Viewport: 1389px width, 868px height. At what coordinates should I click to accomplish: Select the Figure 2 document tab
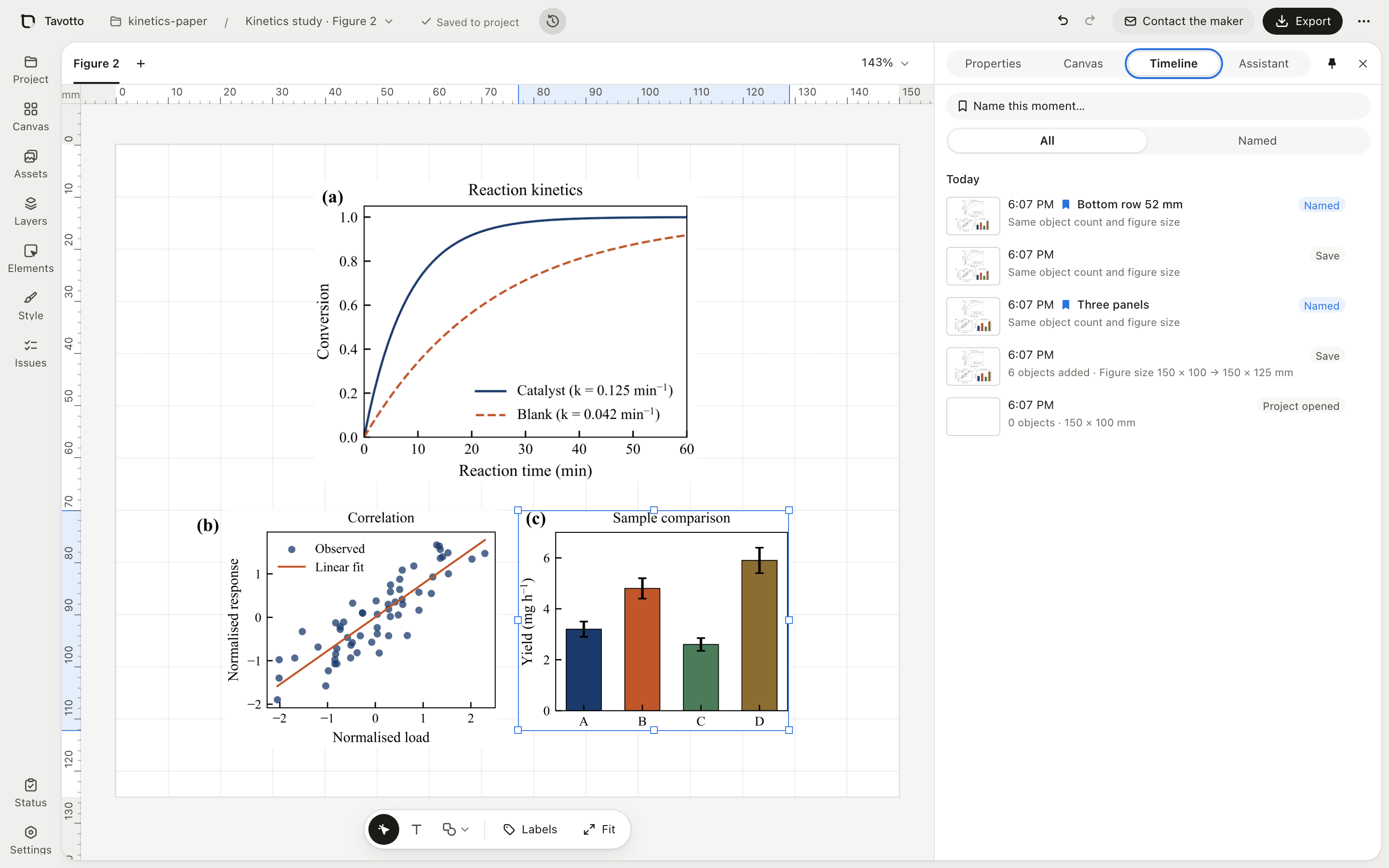96,64
